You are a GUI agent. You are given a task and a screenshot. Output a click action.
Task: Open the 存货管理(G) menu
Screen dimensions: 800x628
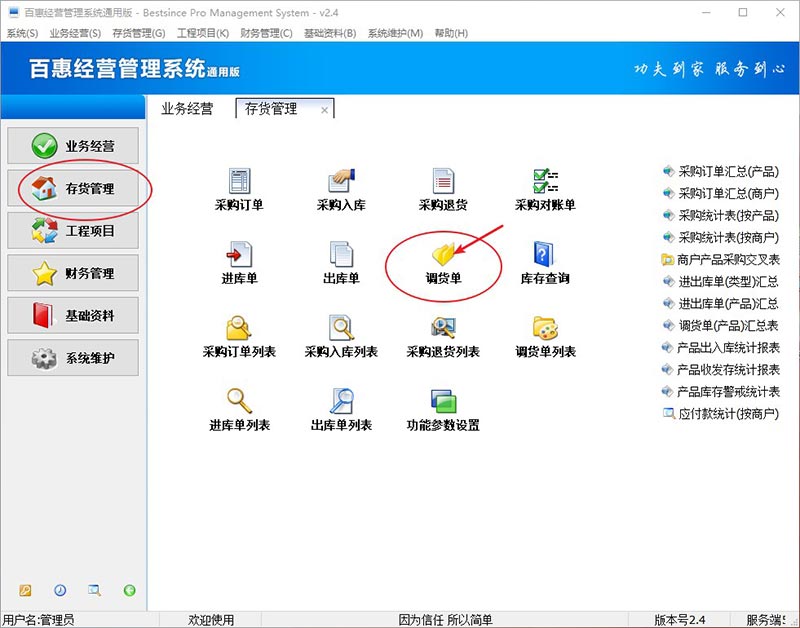[x=139, y=33]
